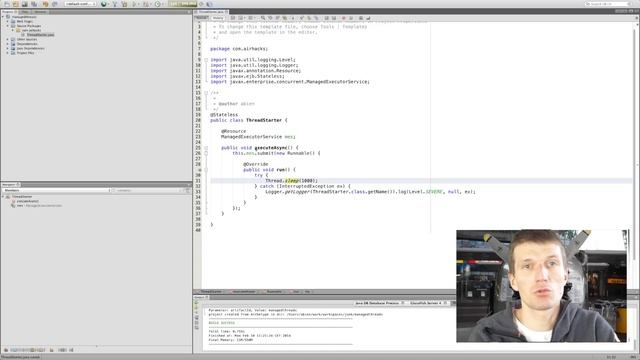640x360 pixels.
Task: Click the Navigator filter text field
Action: 147,190
